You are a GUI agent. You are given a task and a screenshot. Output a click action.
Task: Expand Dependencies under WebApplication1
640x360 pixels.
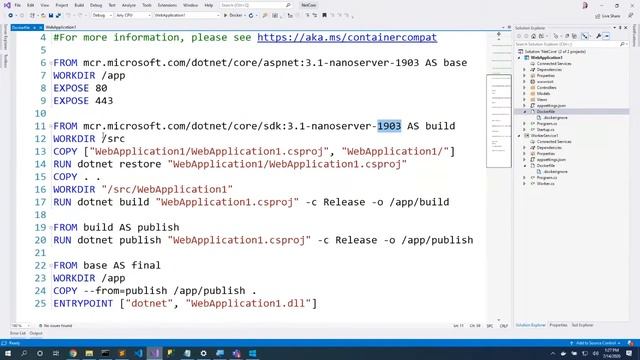click(x=524, y=70)
